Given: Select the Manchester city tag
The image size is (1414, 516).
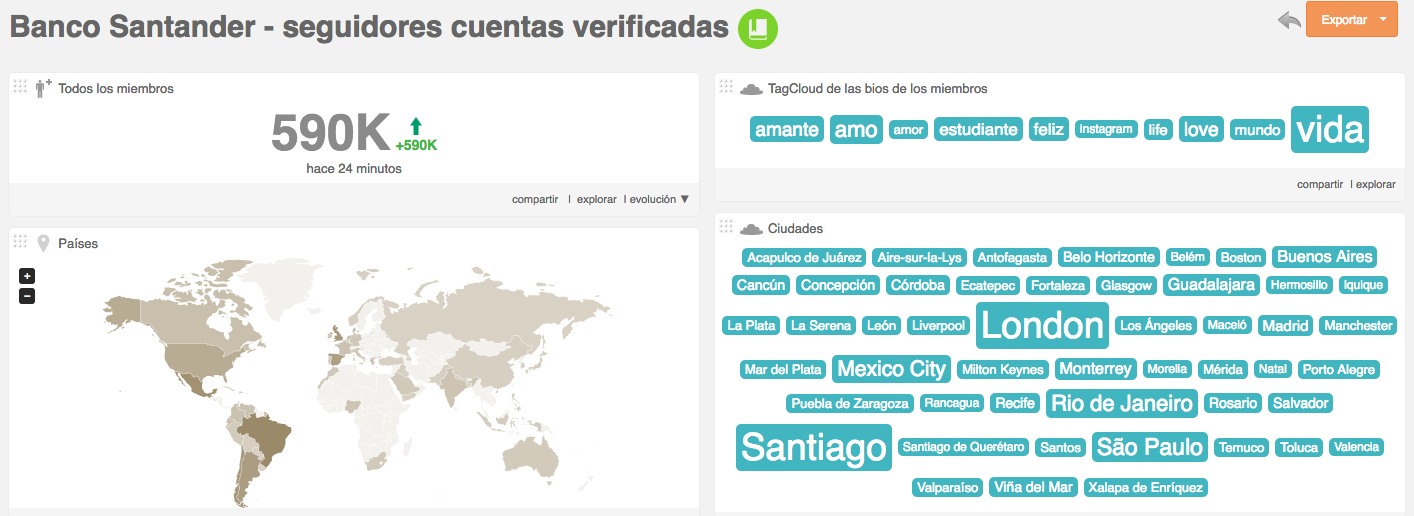Looking at the screenshot, I should 1357,326.
